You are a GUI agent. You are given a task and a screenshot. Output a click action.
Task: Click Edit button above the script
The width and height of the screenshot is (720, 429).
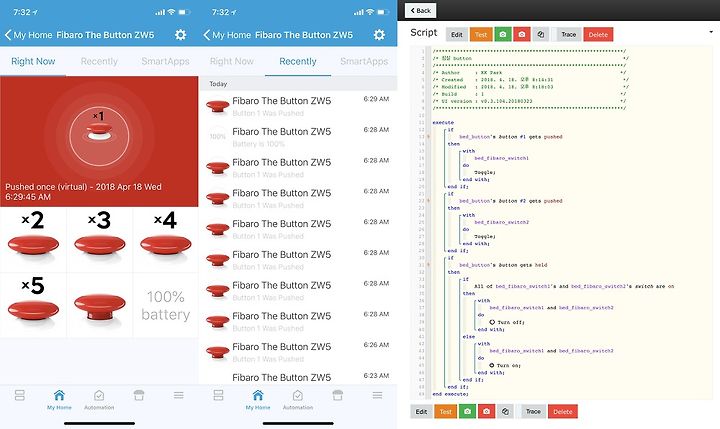(457, 34)
